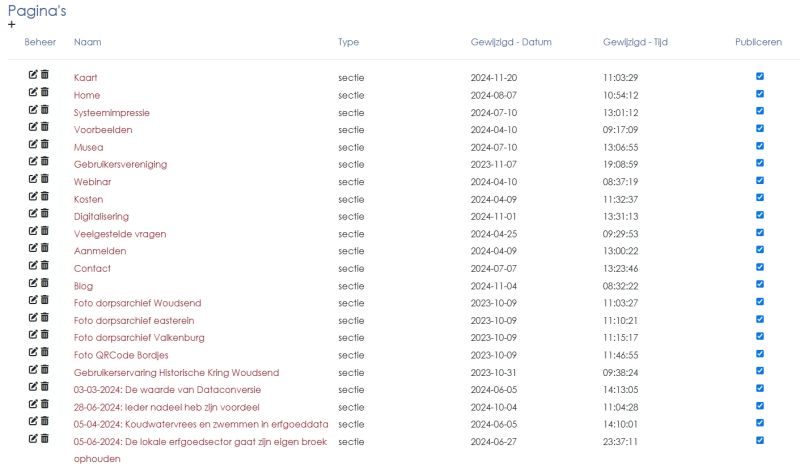Viewport: 800px width, 466px height.
Task: Edit the Systeemimpressie page
Action: click(x=33, y=109)
